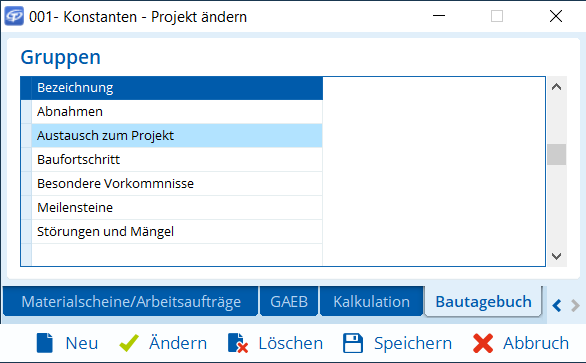Show next tabs with right arrow
Image resolution: width=586 pixels, height=363 pixels.
point(576,305)
